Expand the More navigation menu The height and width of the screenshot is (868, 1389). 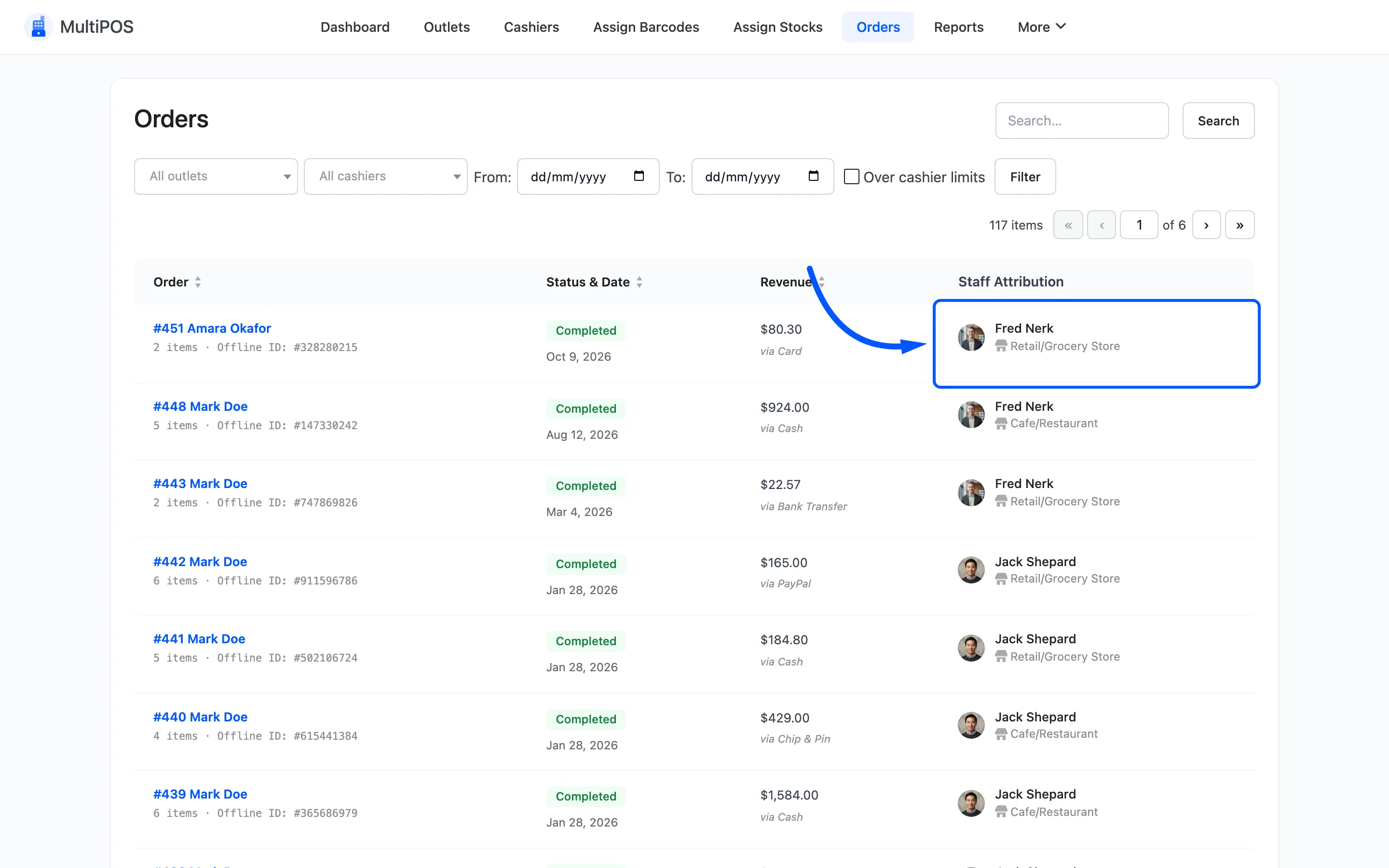1041,27
